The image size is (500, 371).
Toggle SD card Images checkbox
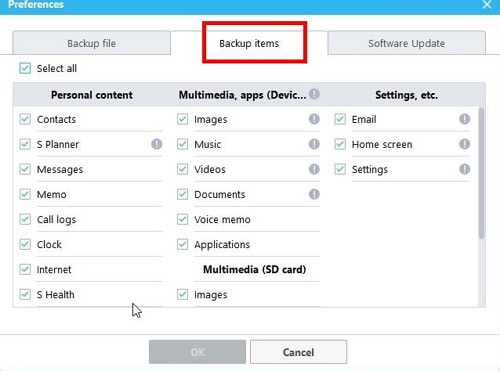(182, 294)
